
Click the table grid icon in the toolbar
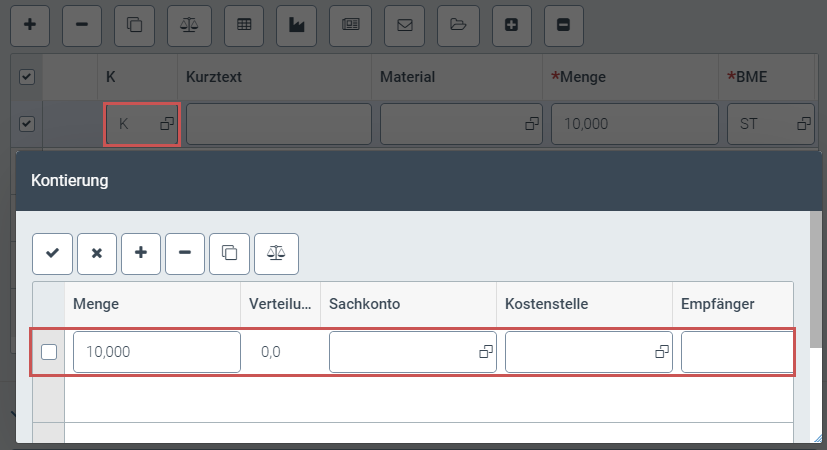pyautogui.click(x=243, y=25)
